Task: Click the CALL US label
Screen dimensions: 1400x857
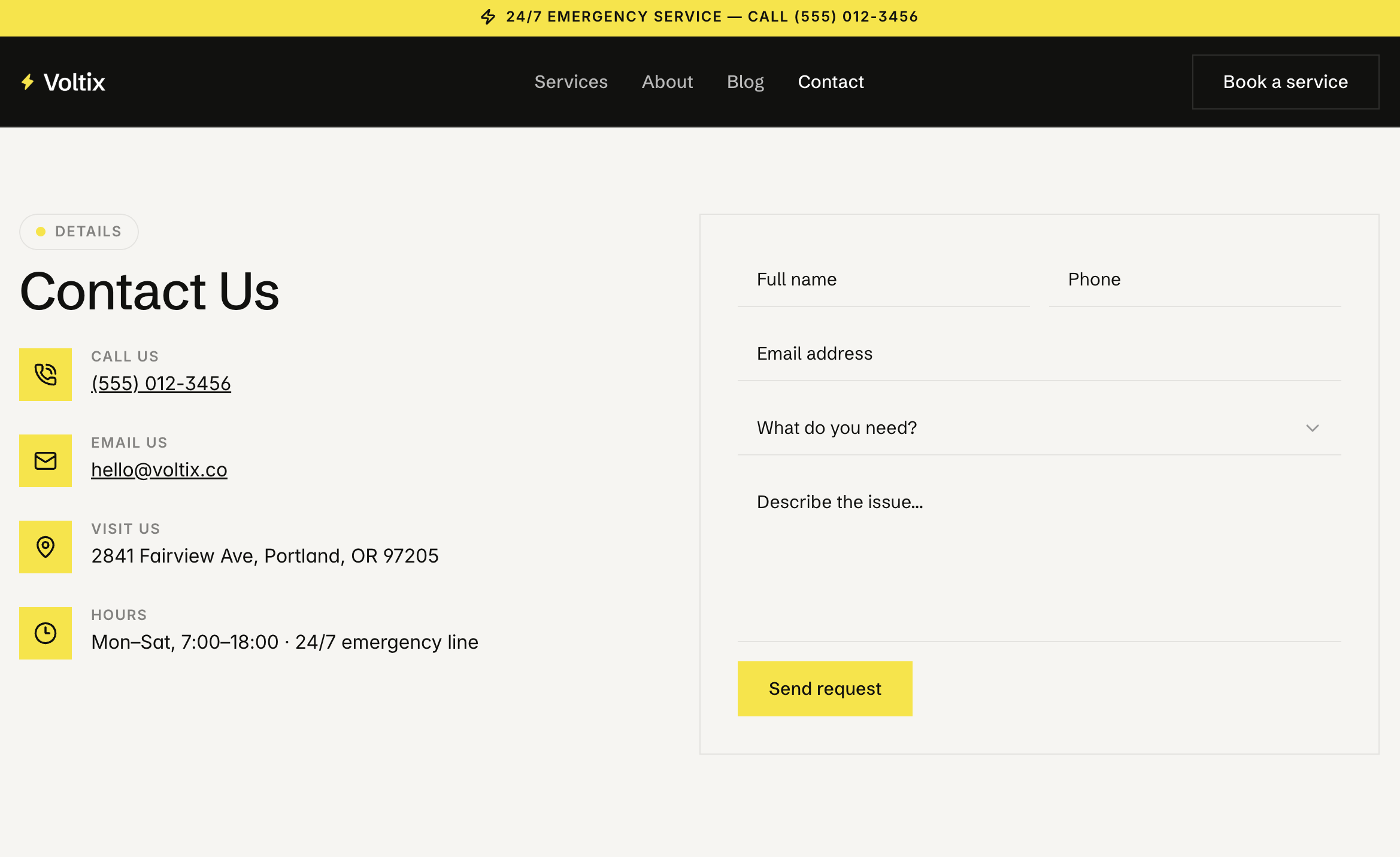Action: click(125, 357)
